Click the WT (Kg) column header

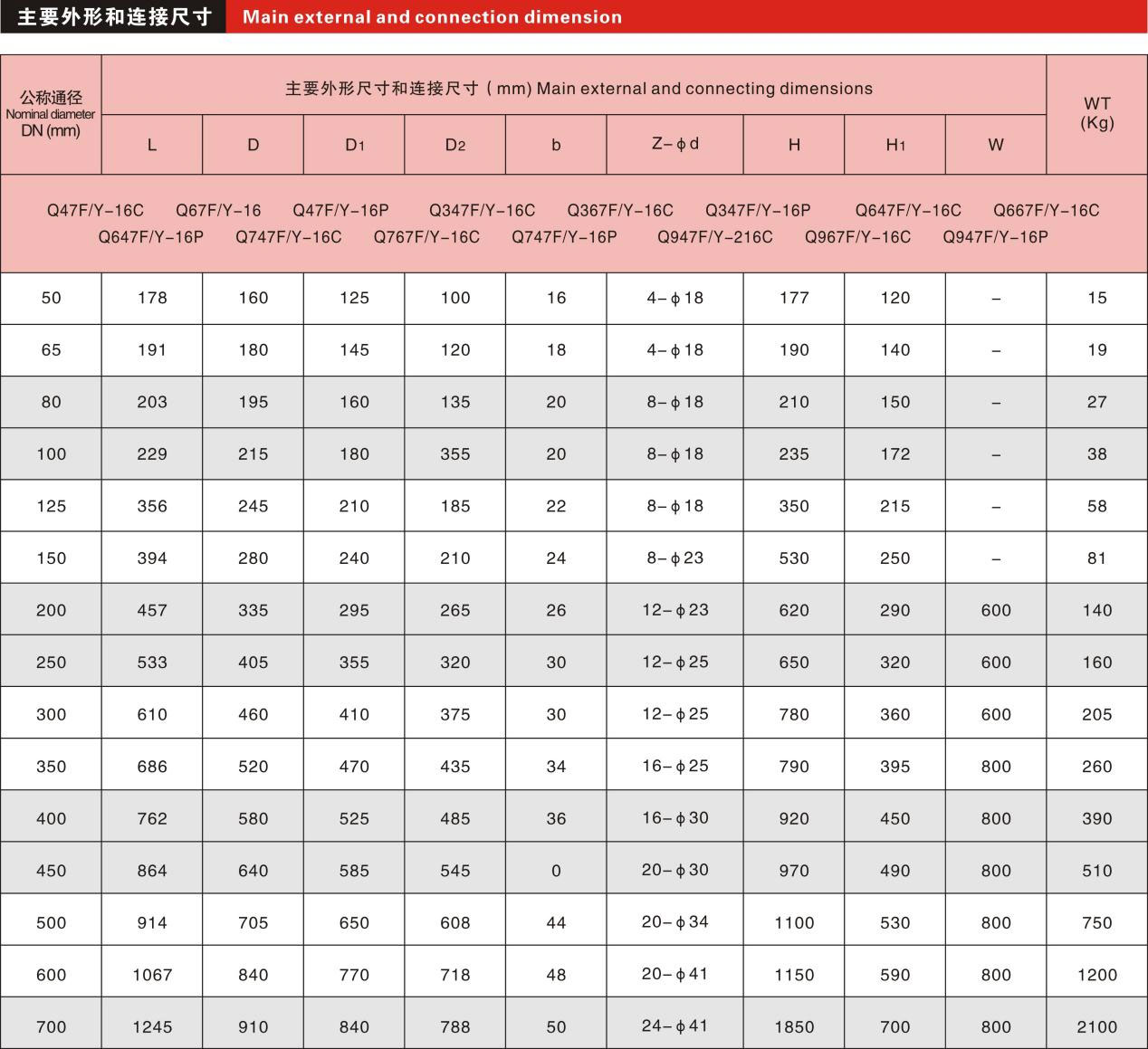pyautogui.click(x=1096, y=113)
